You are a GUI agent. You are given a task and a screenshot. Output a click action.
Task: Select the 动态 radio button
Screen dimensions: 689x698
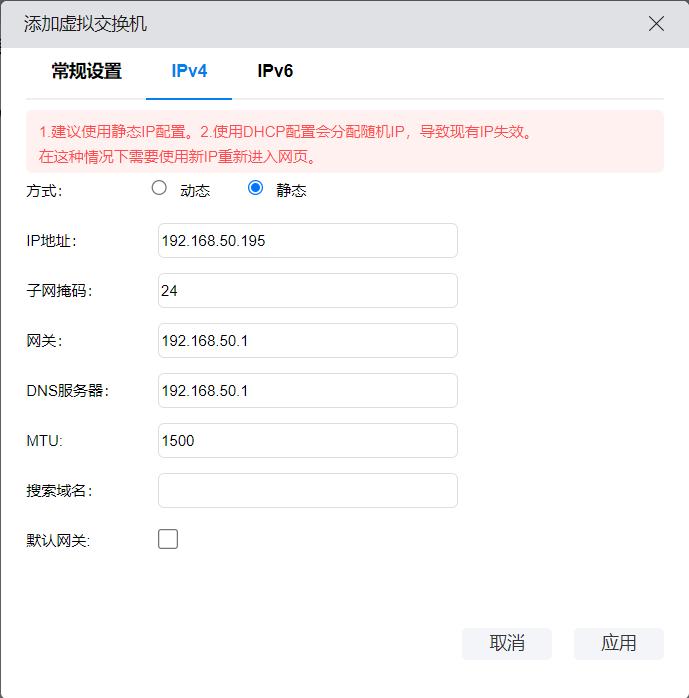click(x=159, y=187)
